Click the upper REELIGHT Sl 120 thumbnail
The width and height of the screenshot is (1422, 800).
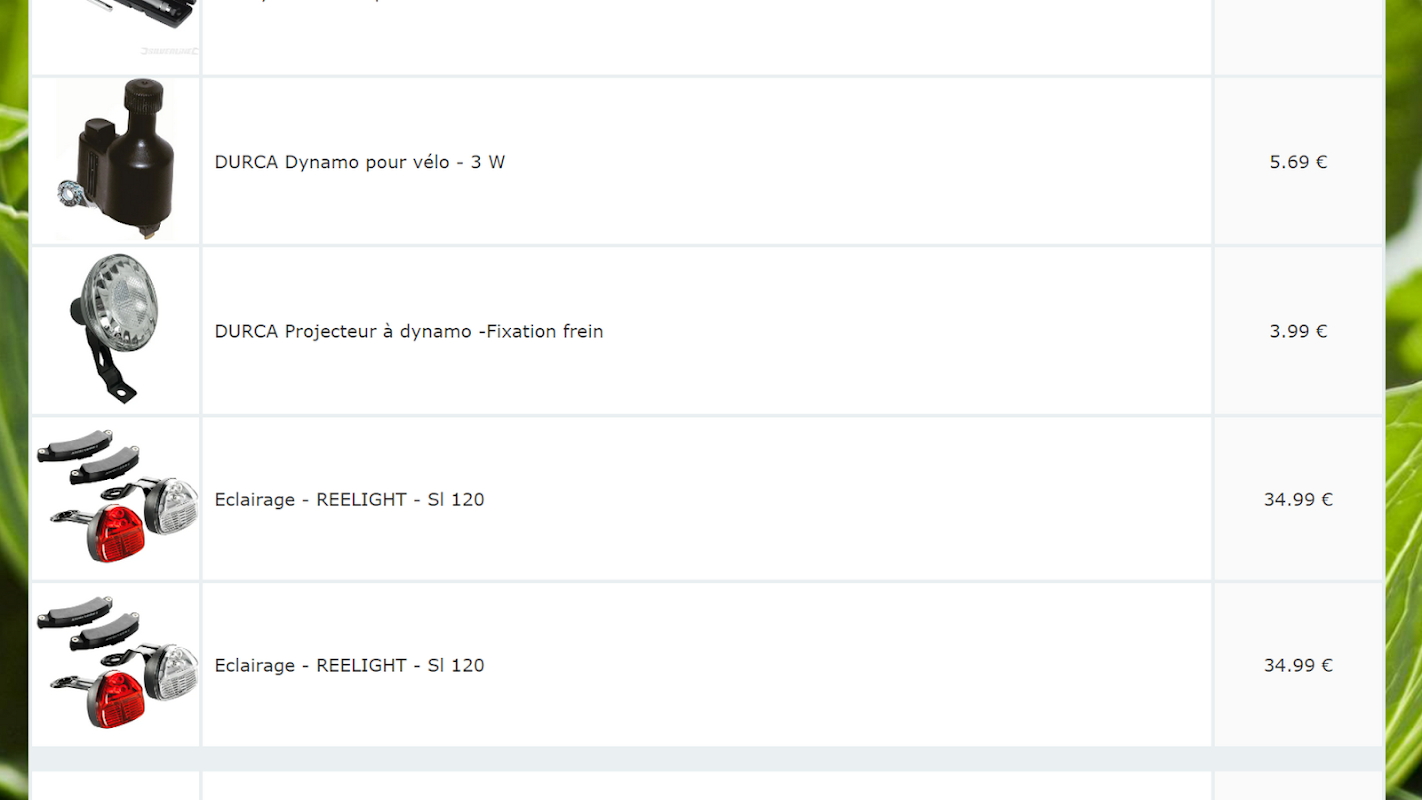pyautogui.click(x=117, y=497)
